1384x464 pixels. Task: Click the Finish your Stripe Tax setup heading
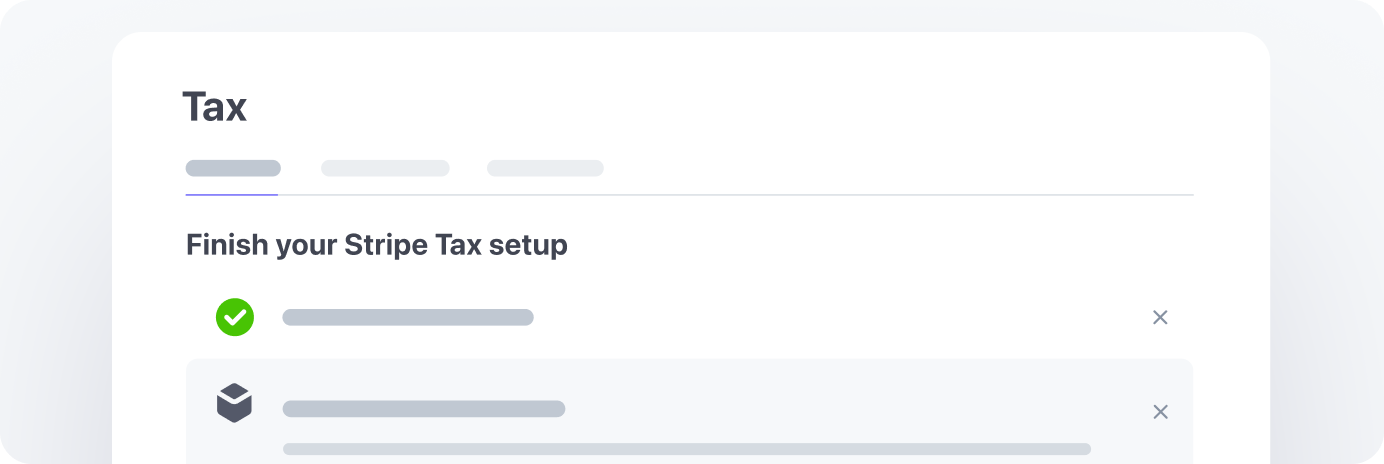pos(377,245)
